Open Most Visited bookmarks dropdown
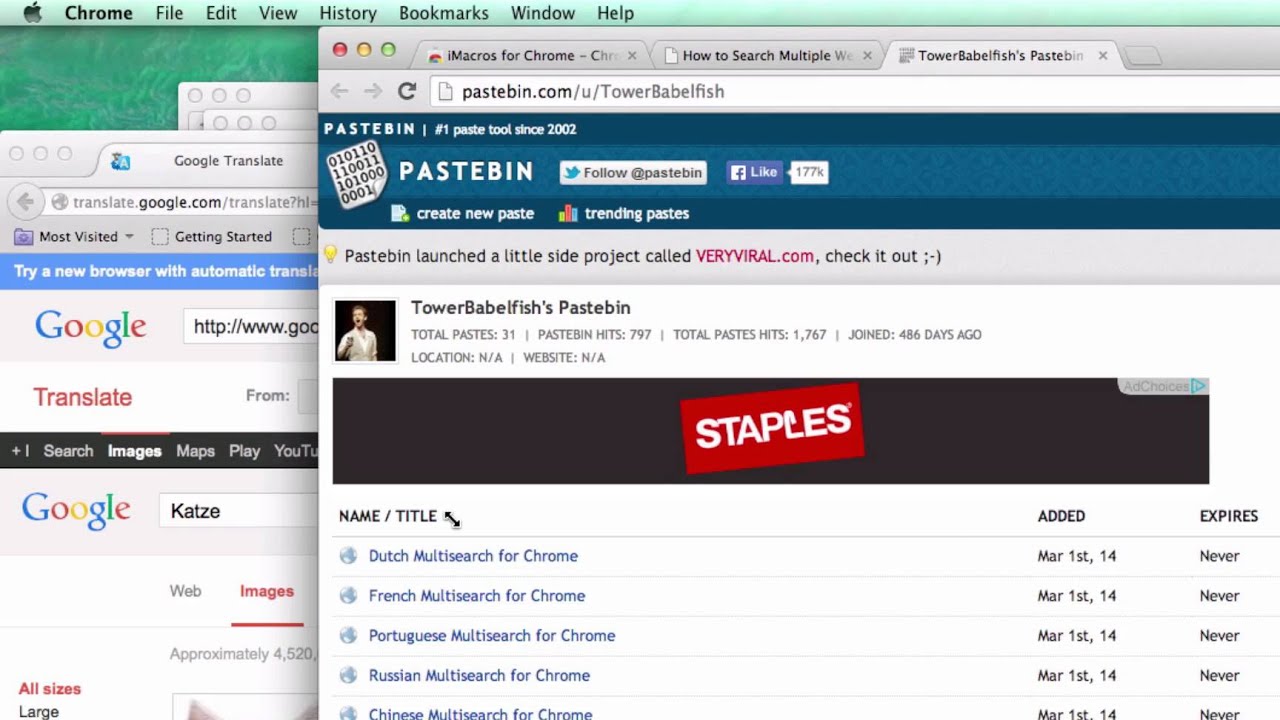The width and height of the screenshot is (1280, 720). point(74,237)
